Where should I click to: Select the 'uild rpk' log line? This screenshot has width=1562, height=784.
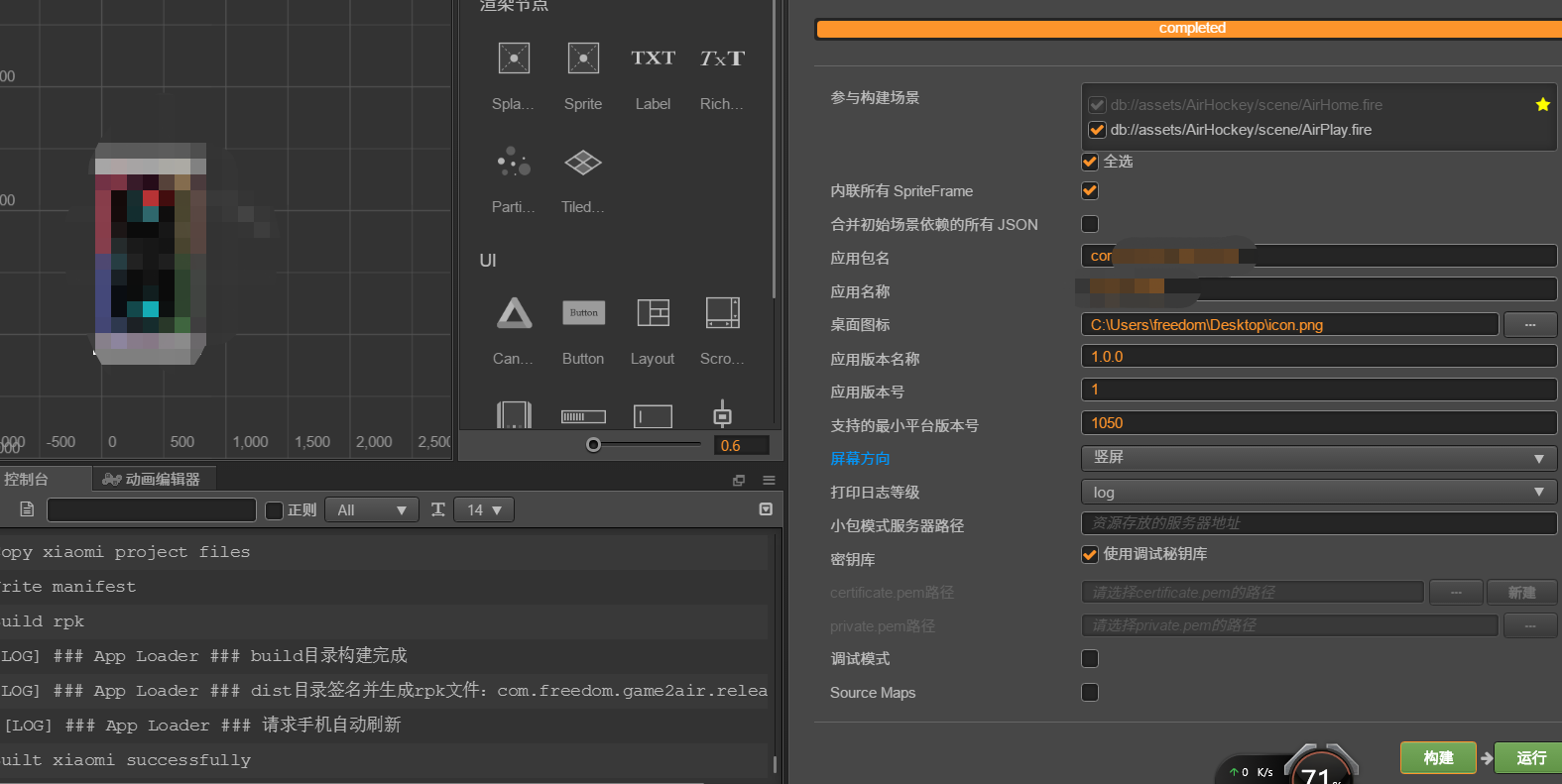point(384,620)
